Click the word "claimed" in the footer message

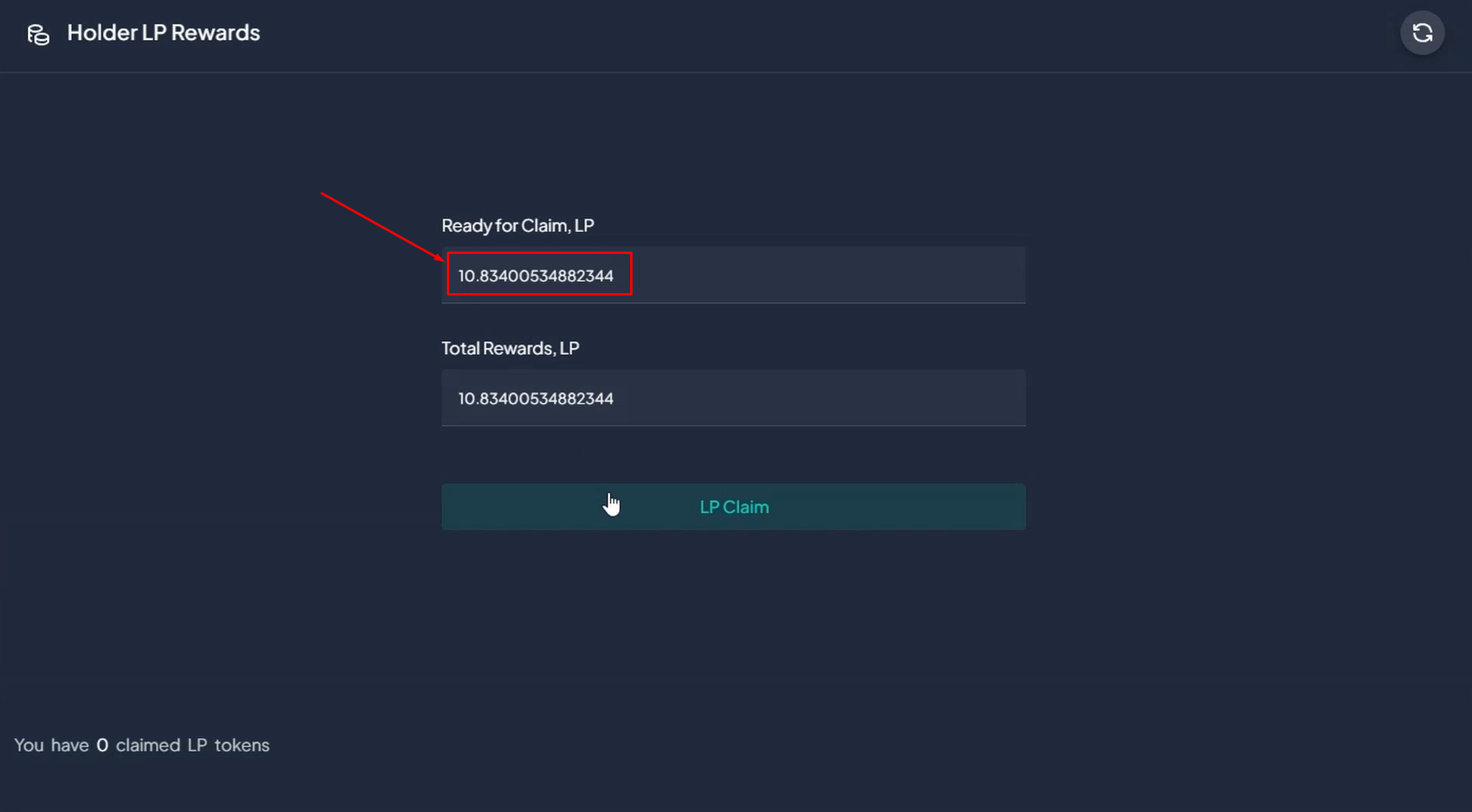[147, 745]
